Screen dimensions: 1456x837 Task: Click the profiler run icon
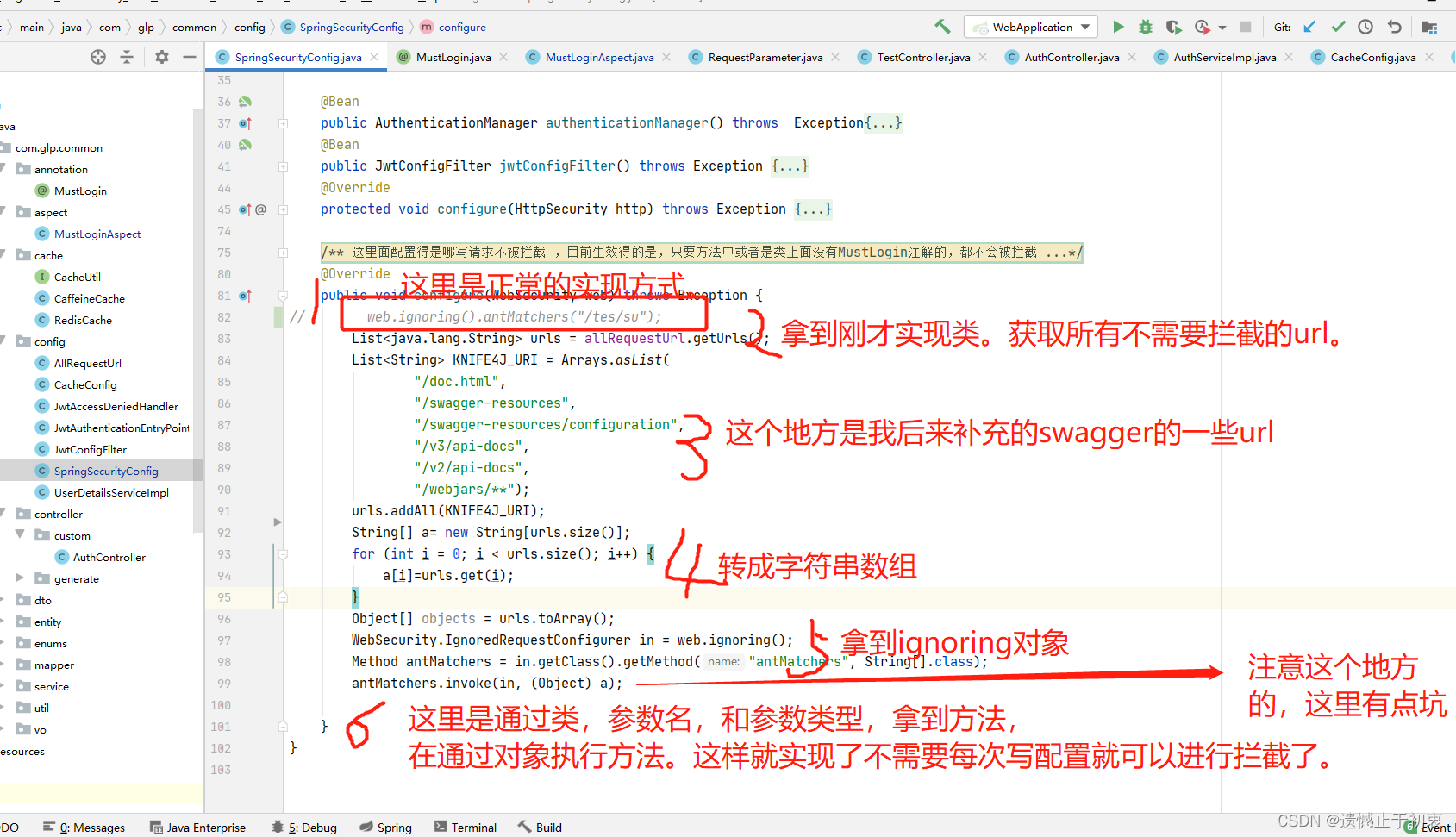[1202, 27]
